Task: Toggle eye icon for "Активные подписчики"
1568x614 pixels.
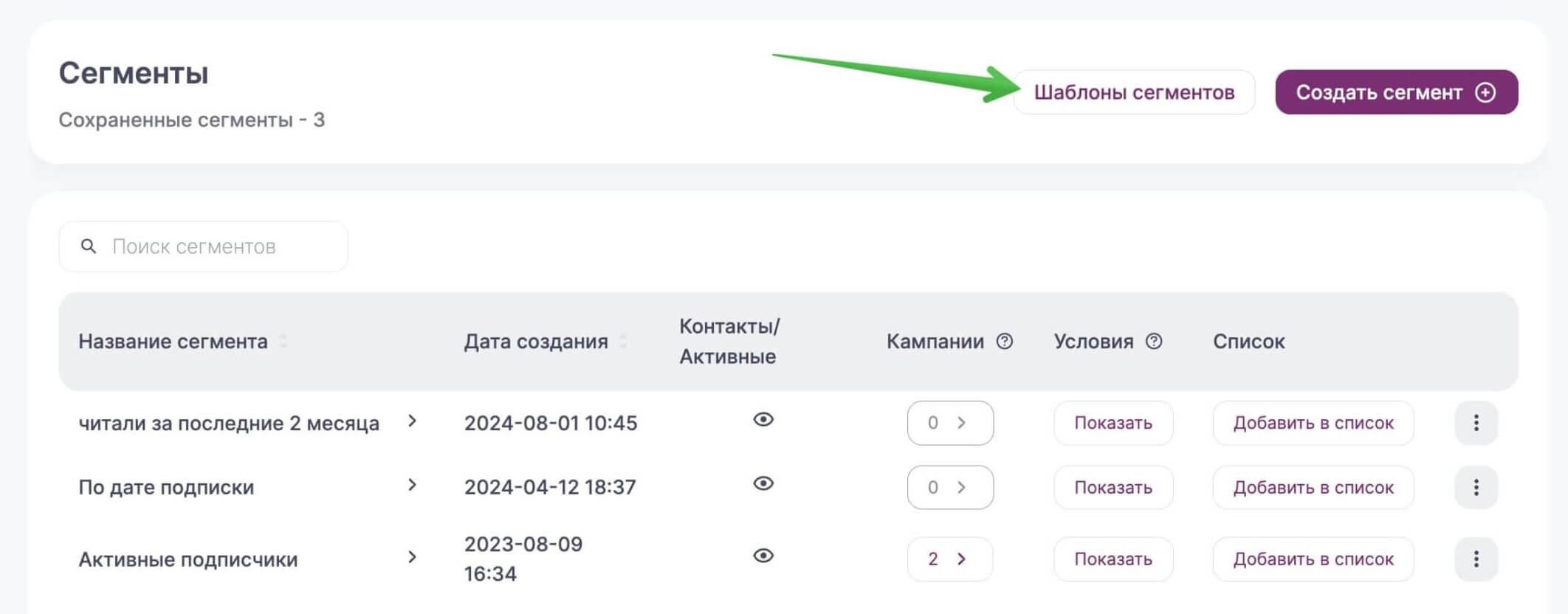Action: [x=763, y=556]
